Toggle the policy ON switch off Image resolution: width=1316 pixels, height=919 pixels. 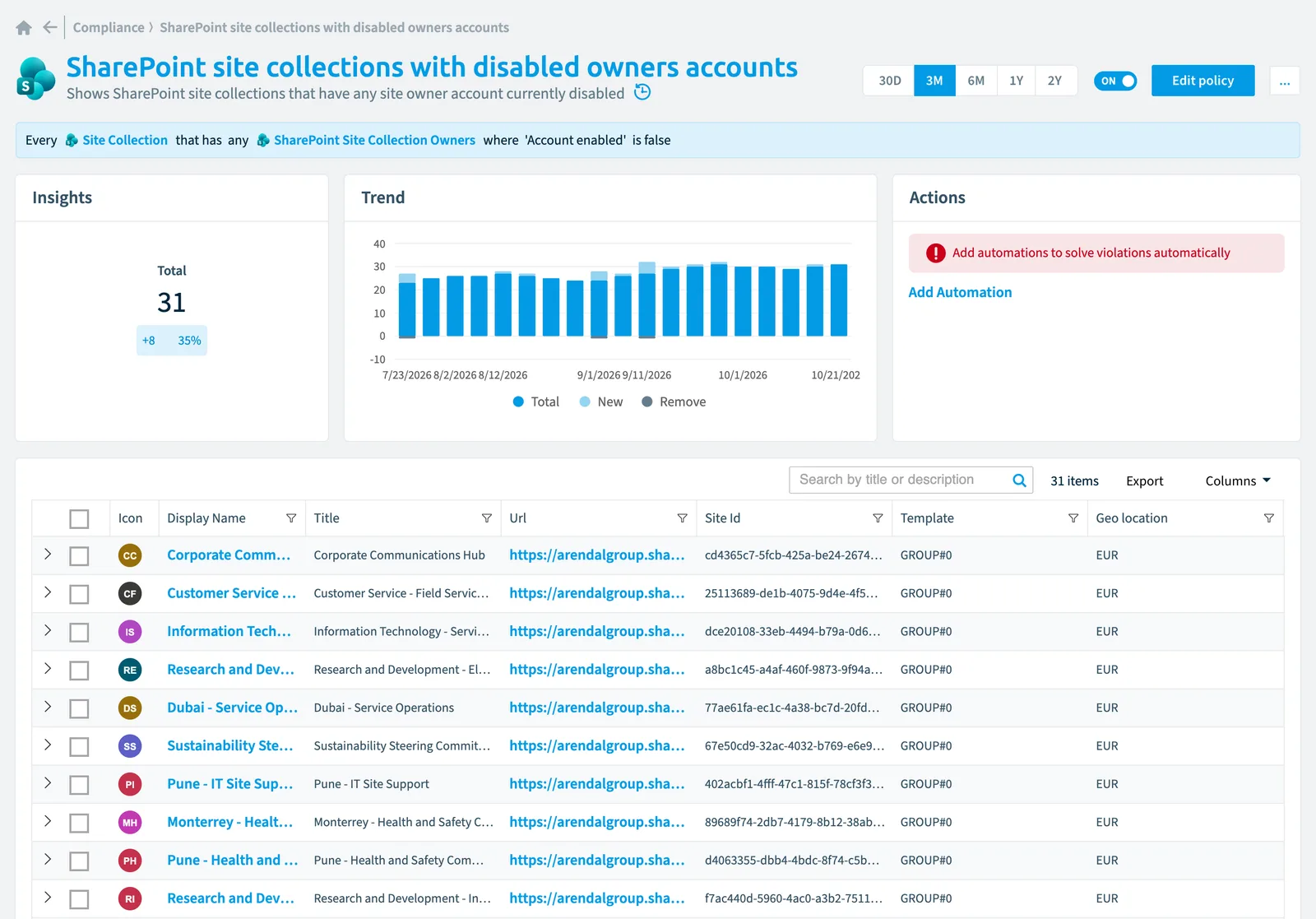(1115, 81)
